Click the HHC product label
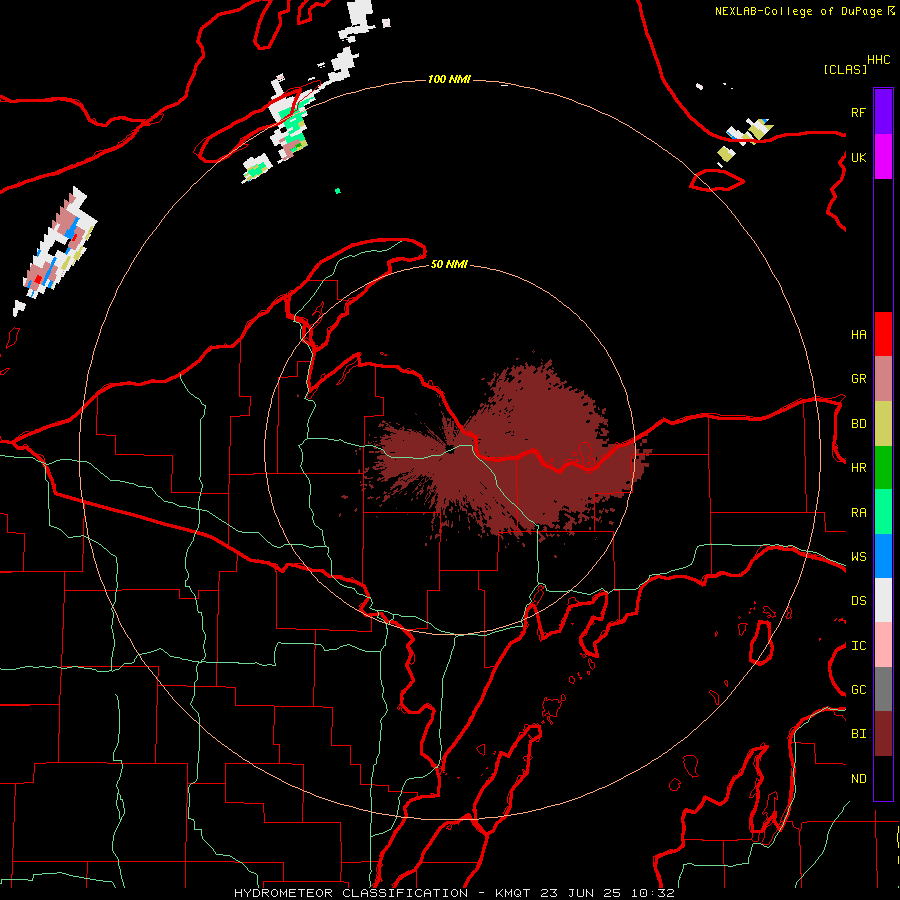Image resolution: width=900 pixels, height=900 pixels. point(878,60)
